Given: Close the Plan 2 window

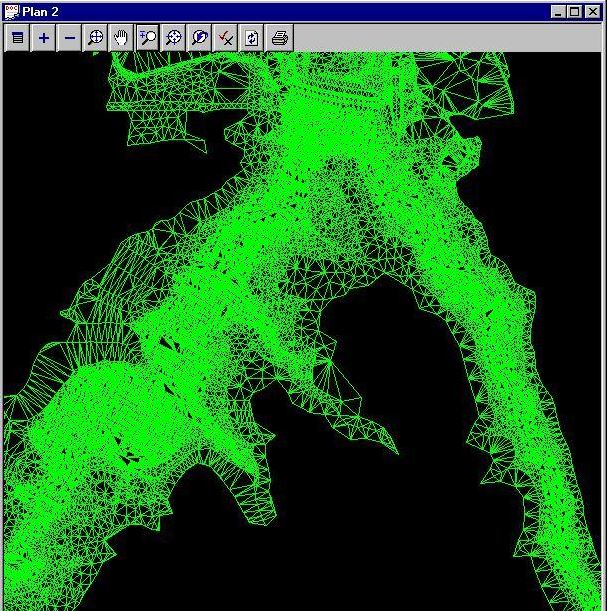Looking at the screenshot, I should point(593,12).
